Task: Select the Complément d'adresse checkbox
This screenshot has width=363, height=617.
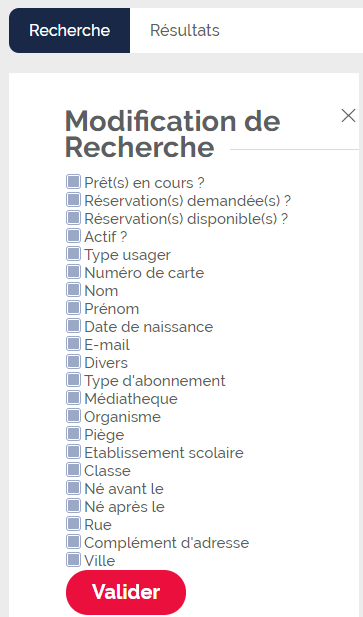Action: tap(73, 543)
